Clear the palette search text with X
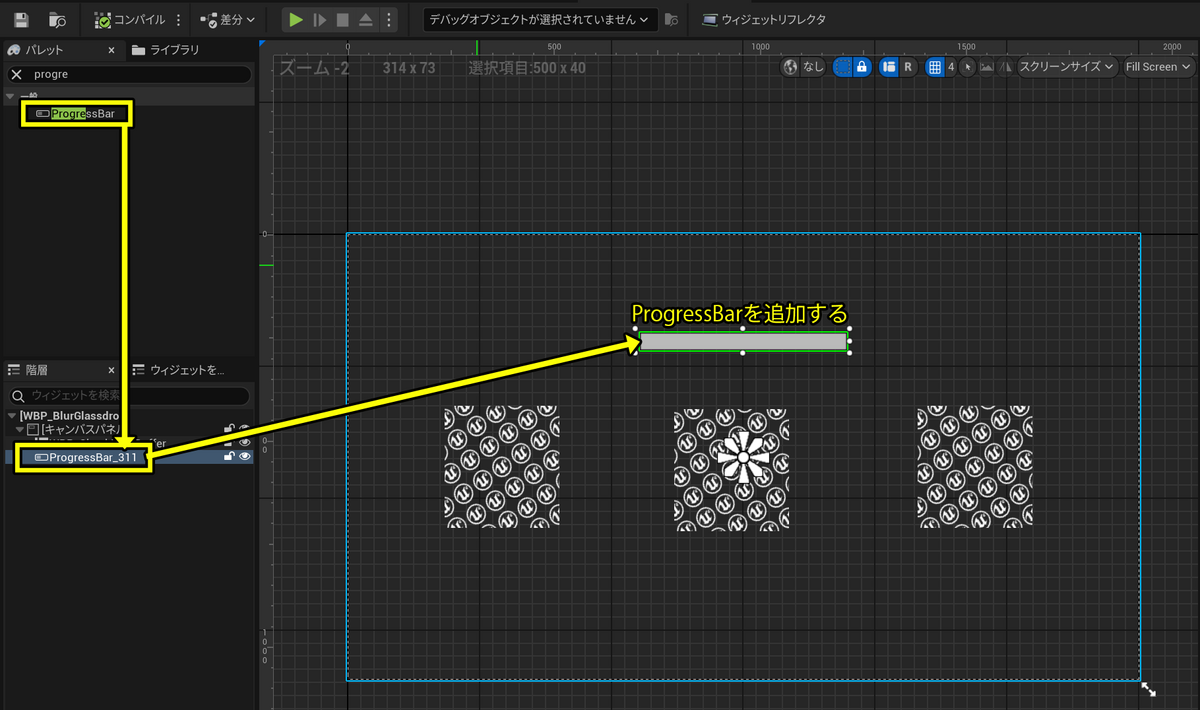Viewport: 1200px width, 710px height. (16, 74)
